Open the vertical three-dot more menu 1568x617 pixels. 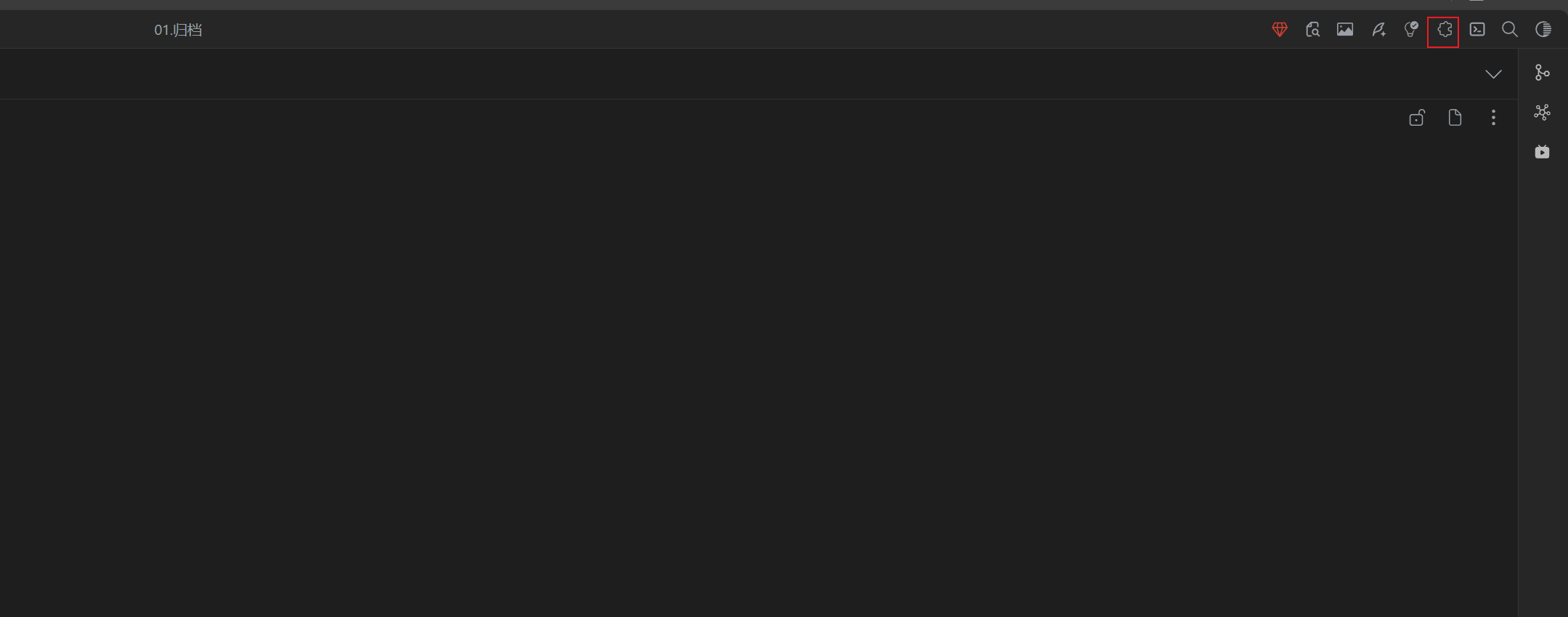click(x=1493, y=118)
